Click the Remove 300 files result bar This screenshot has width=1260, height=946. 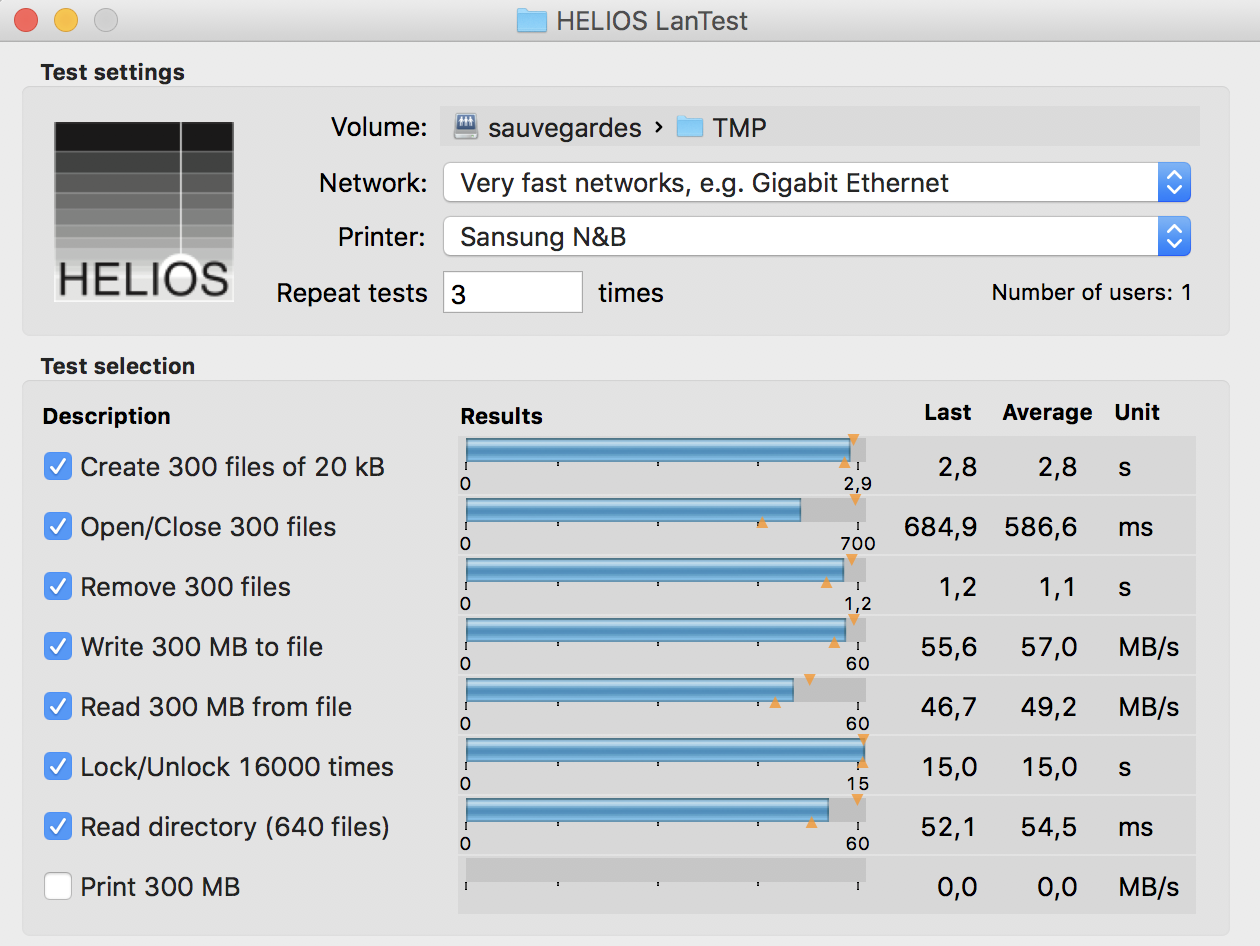click(x=665, y=570)
